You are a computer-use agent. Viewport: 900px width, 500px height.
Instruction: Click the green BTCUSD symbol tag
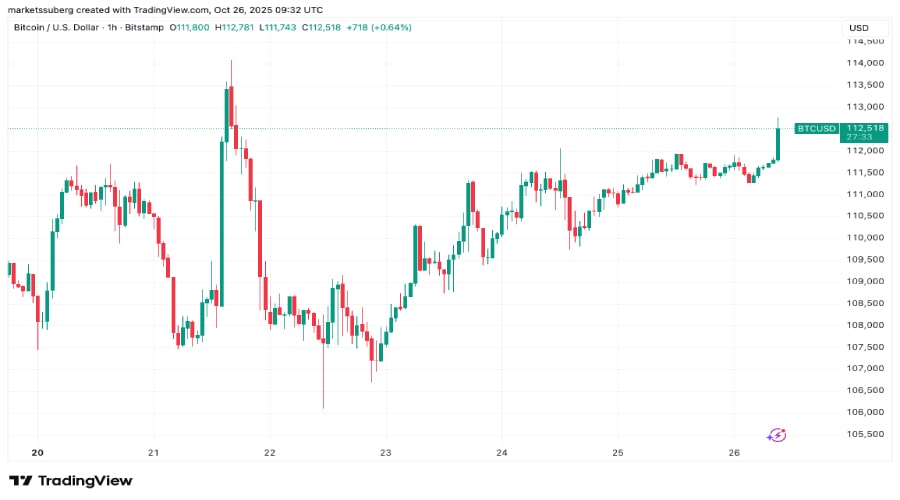click(x=815, y=128)
